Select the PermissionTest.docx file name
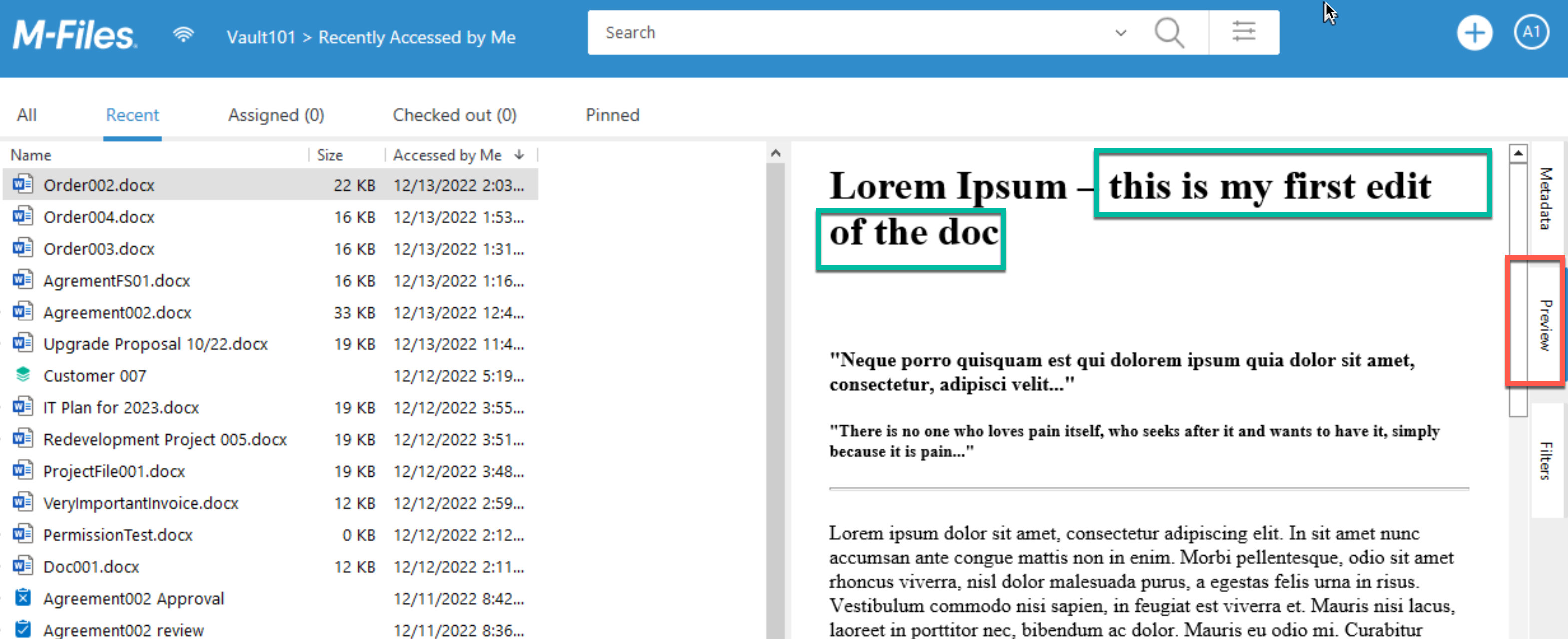Viewport: 1568px width, 639px height. [118, 534]
